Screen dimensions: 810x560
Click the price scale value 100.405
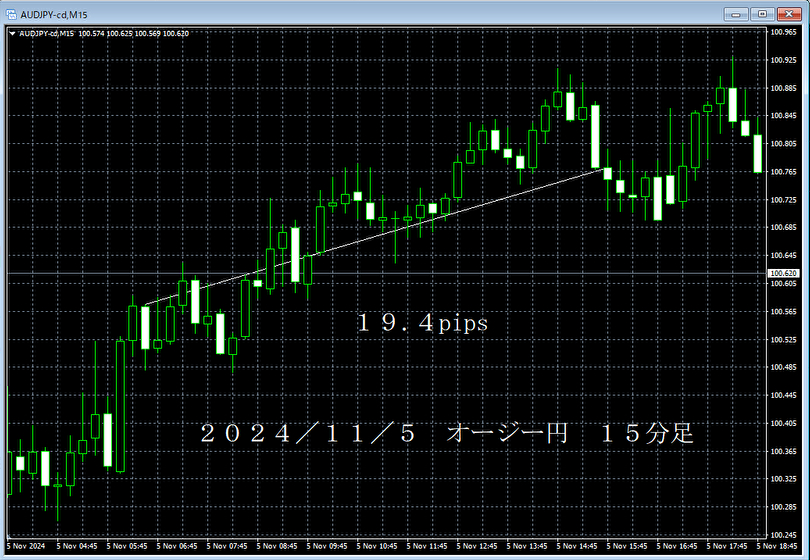pyautogui.click(x=783, y=423)
